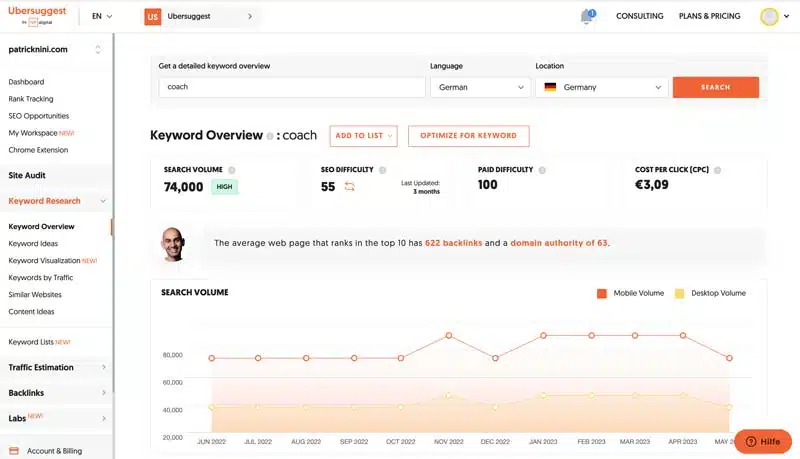The width and height of the screenshot is (800, 459).
Task: Show Paid Difficulty info tooltip icon
Action: point(542,170)
